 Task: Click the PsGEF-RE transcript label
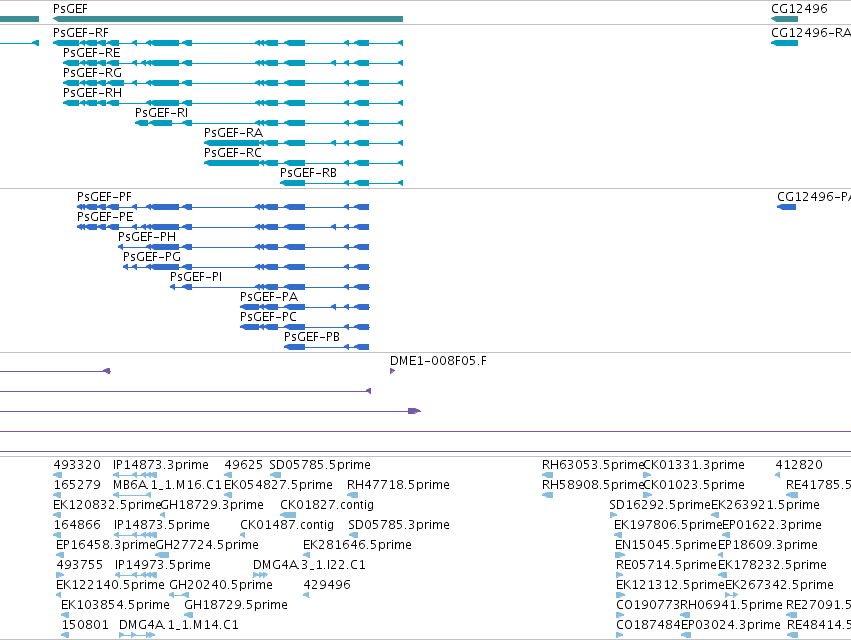(x=92, y=53)
